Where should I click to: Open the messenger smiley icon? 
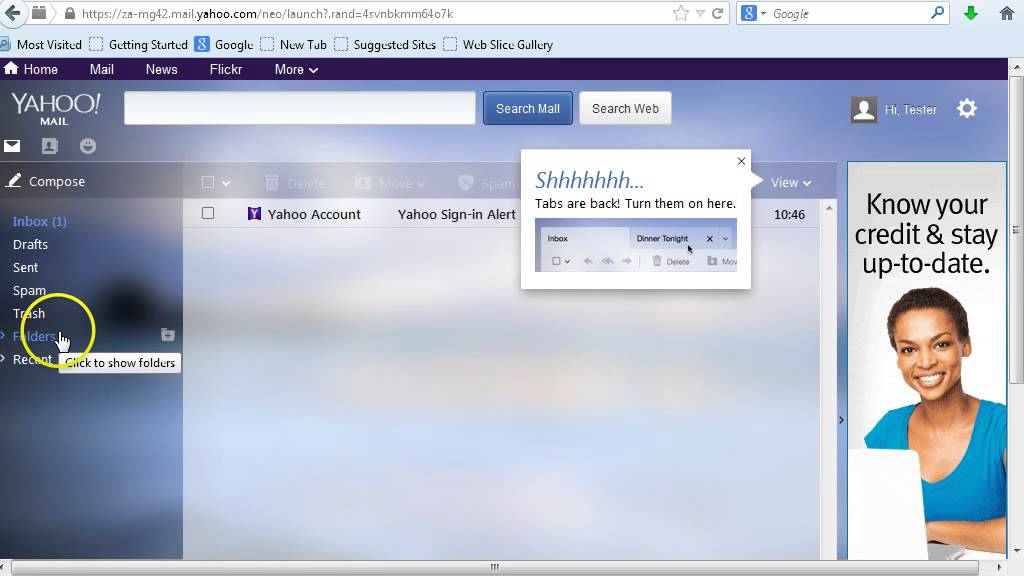pyautogui.click(x=88, y=146)
